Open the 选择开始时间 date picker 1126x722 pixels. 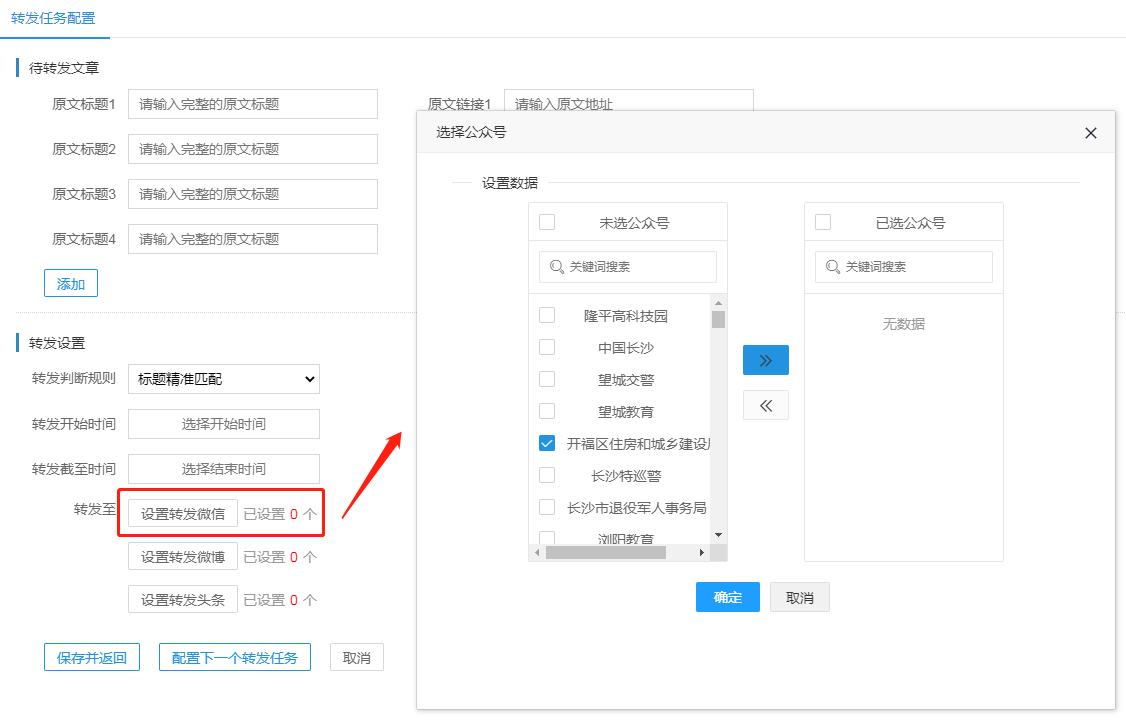224,424
